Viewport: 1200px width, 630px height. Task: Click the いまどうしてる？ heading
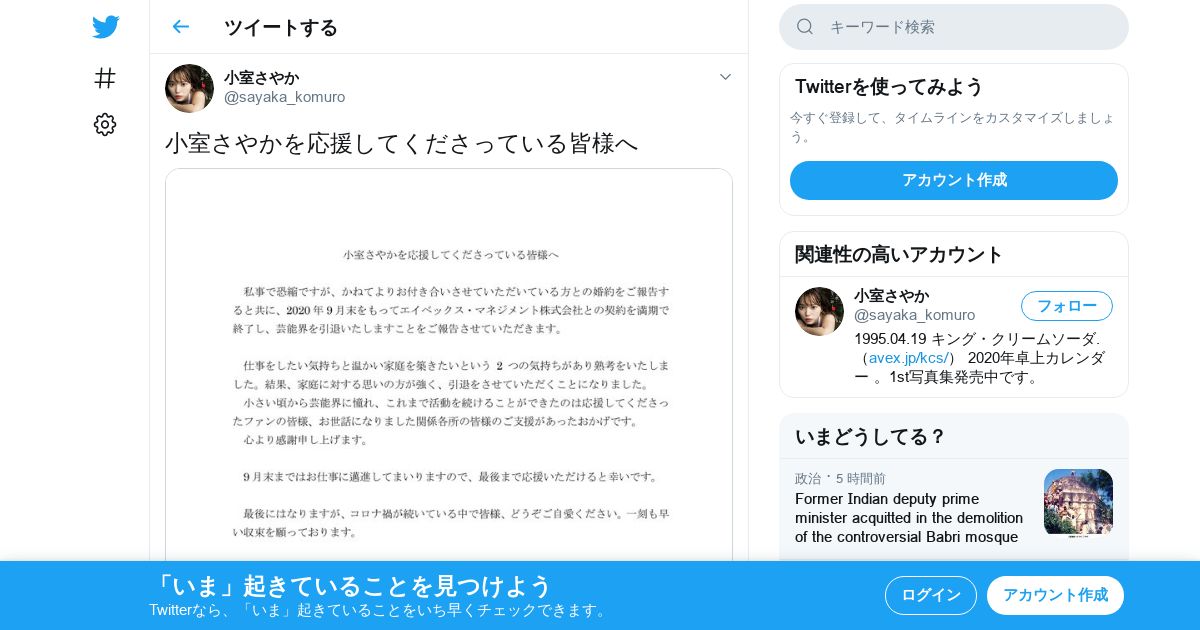pos(870,437)
